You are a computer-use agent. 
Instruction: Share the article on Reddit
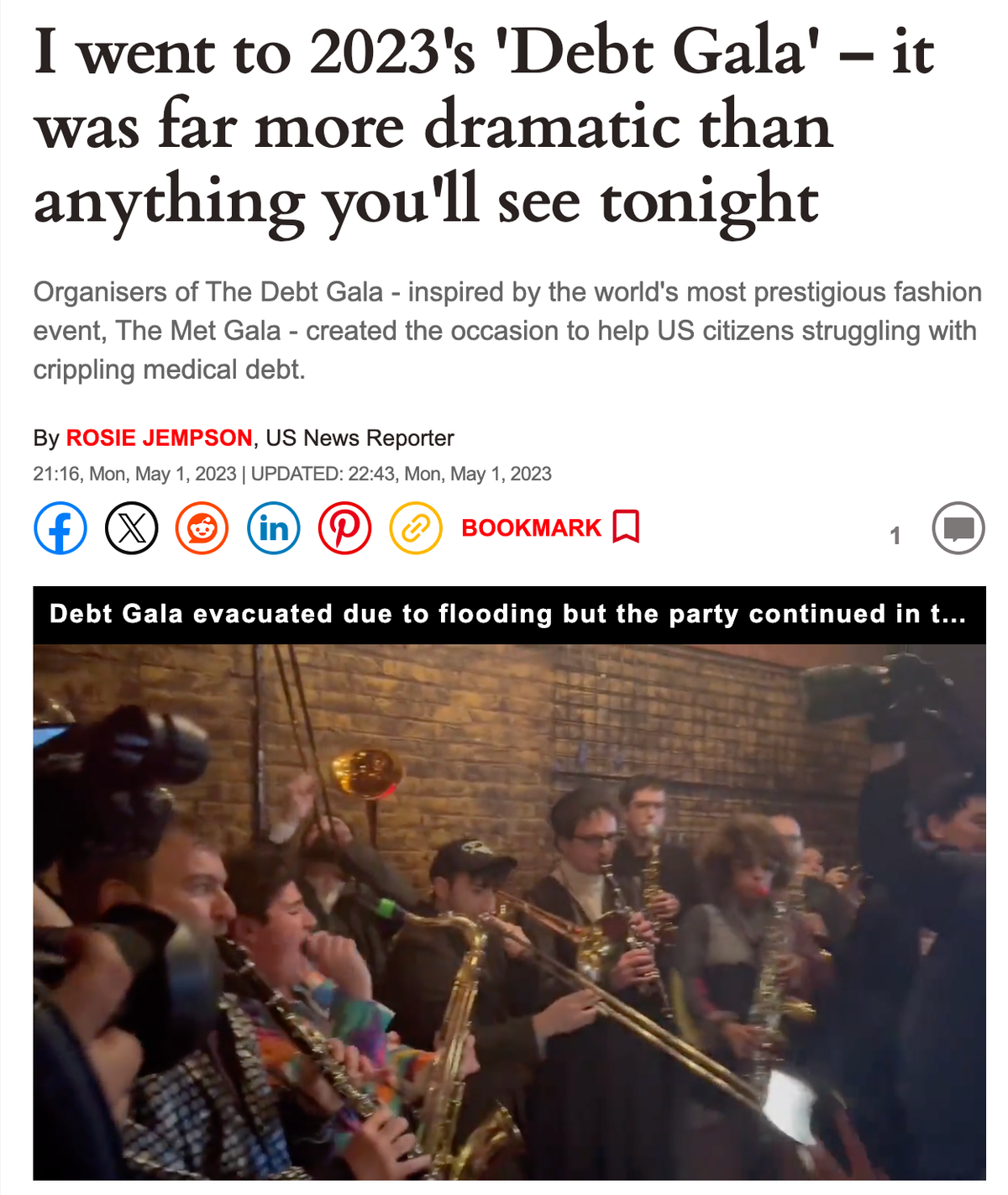click(x=202, y=528)
